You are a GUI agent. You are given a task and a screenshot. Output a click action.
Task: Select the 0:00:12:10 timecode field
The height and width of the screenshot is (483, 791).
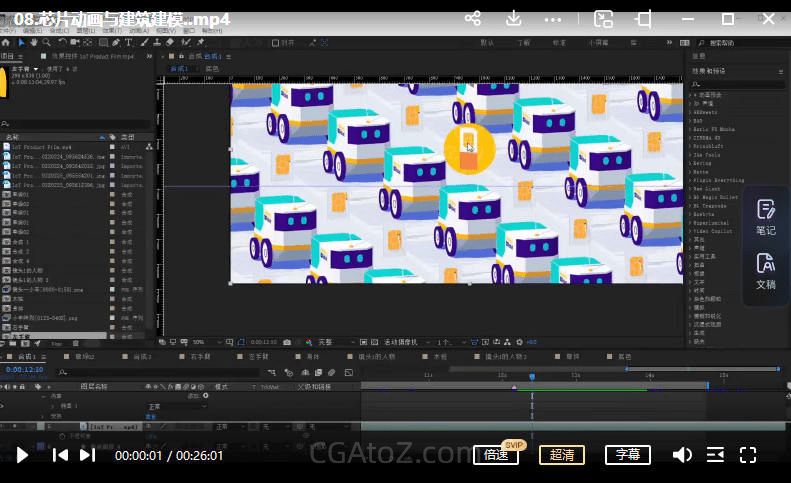(23, 369)
